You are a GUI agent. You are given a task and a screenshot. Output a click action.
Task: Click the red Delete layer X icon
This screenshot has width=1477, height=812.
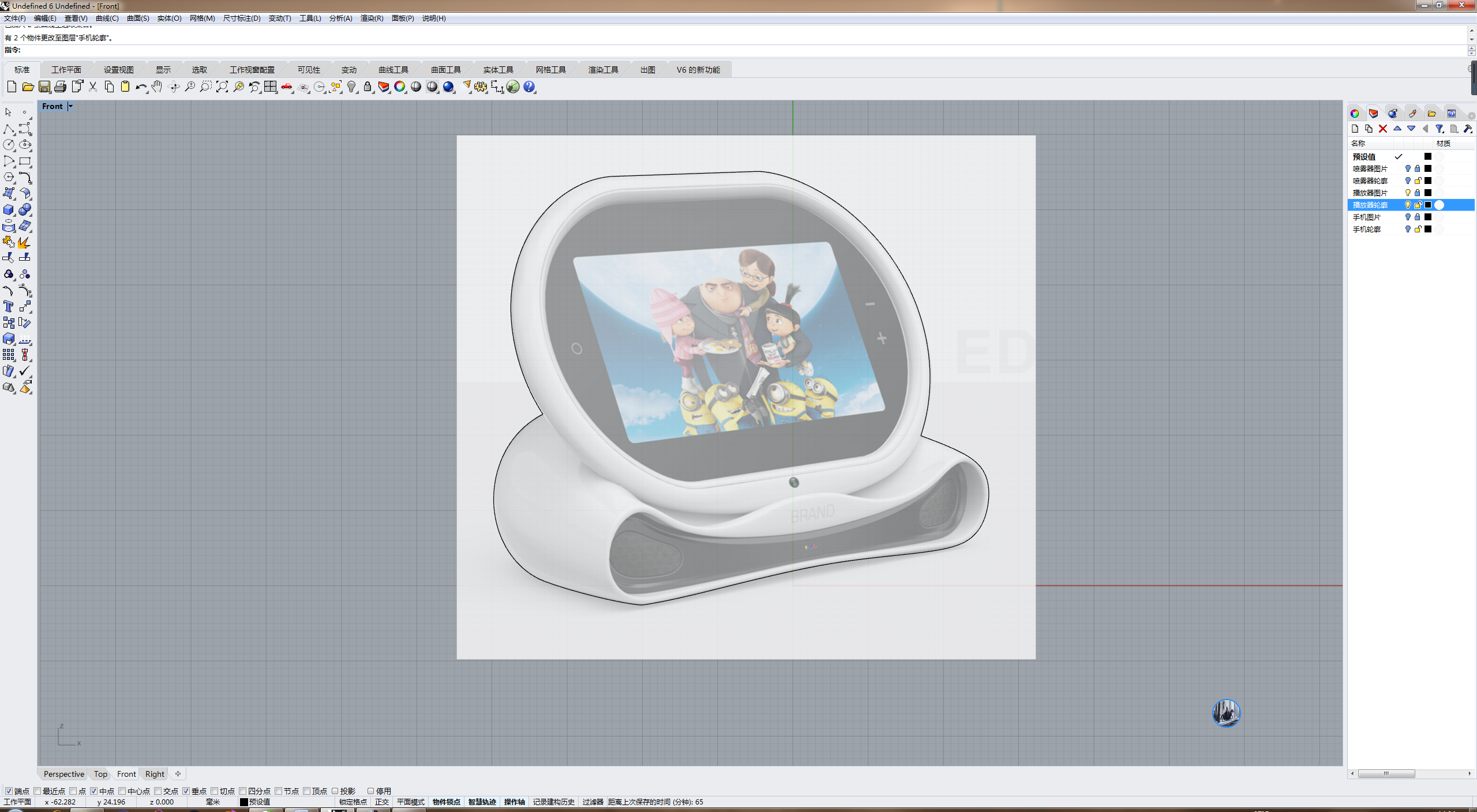point(1383,129)
